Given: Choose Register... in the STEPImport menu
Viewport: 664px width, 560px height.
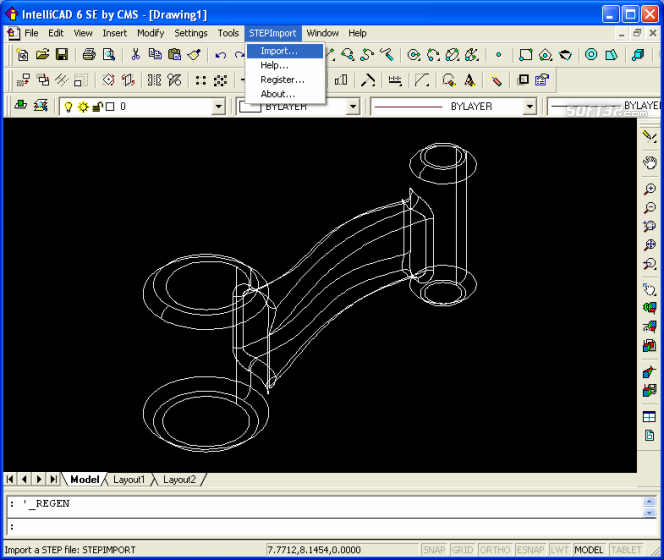Looking at the screenshot, I should [x=285, y=80].
